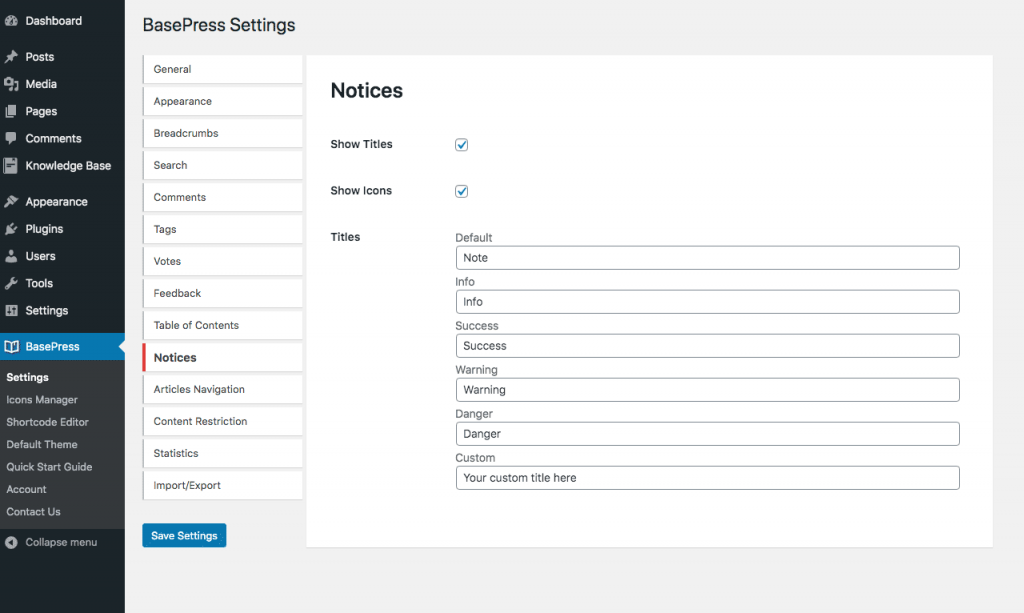The height and width of the screenshot is (613, 1024).
Task: Click the BasePress book icon
Action: point(11,347)
